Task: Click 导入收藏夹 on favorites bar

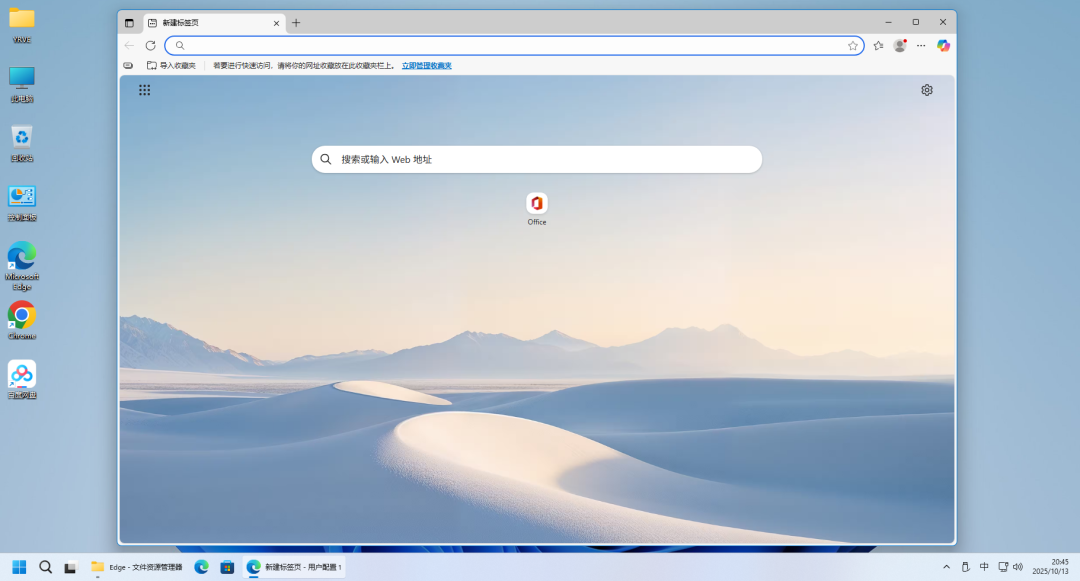Action: pos(172,65)
